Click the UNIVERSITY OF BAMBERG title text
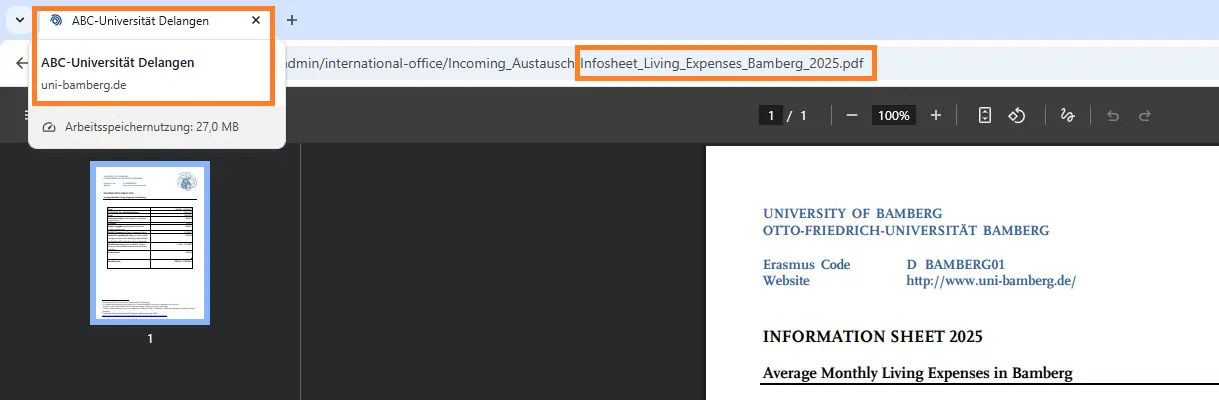 [x=852, y=214]
